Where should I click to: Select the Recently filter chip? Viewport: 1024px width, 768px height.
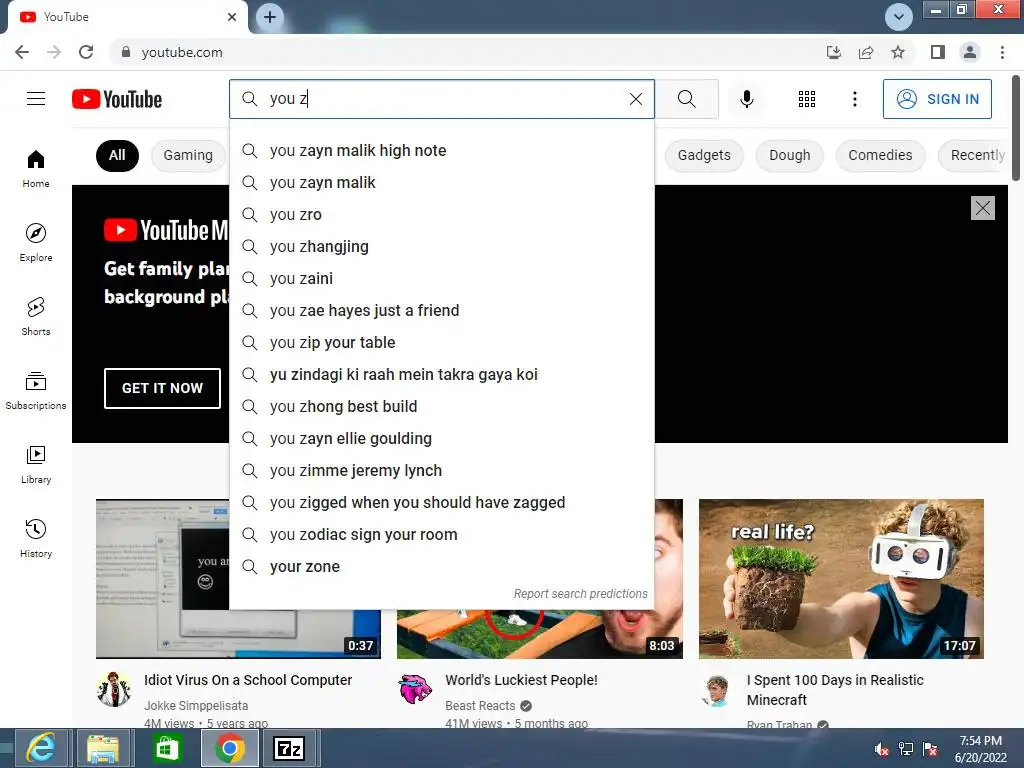coord(974,155)
